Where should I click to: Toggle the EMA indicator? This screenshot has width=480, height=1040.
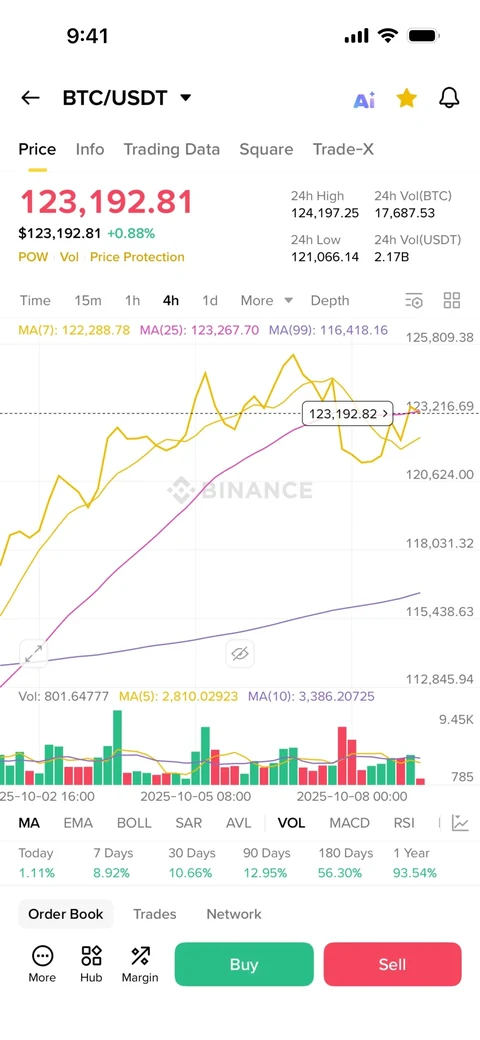[x=78, y=823]
